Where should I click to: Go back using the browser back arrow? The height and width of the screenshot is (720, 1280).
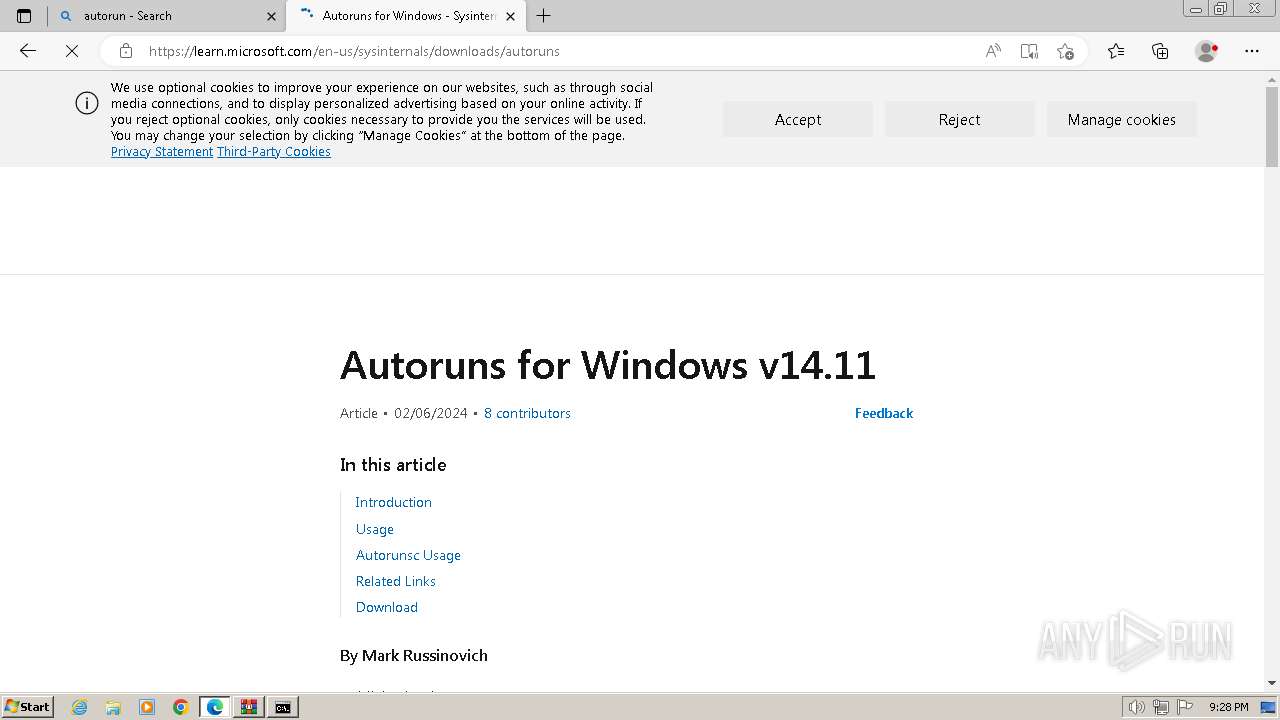coord(28,51)
